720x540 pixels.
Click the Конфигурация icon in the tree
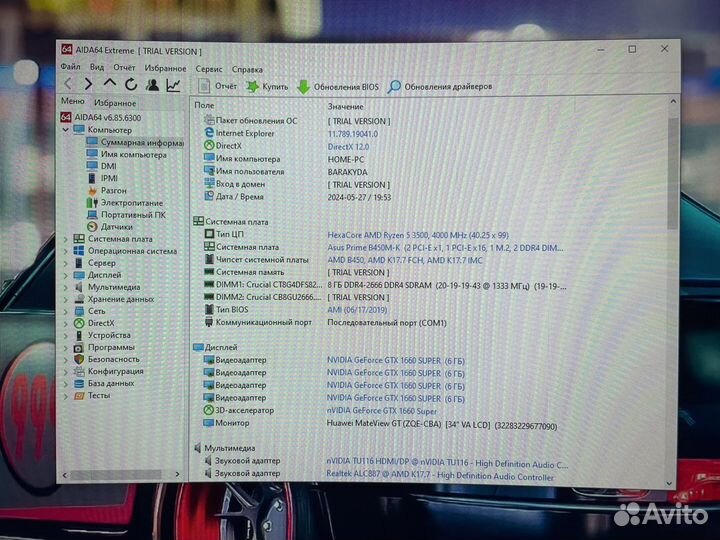(79, 371)
